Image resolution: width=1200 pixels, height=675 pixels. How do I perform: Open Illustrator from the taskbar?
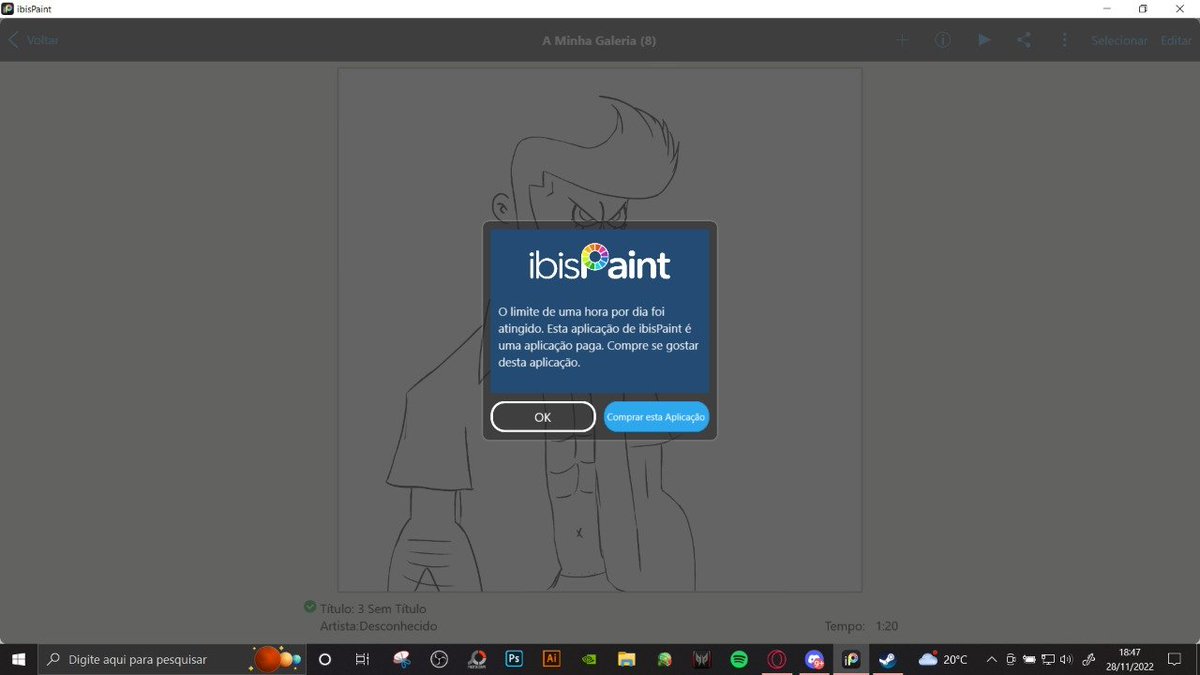click(551, 659)
